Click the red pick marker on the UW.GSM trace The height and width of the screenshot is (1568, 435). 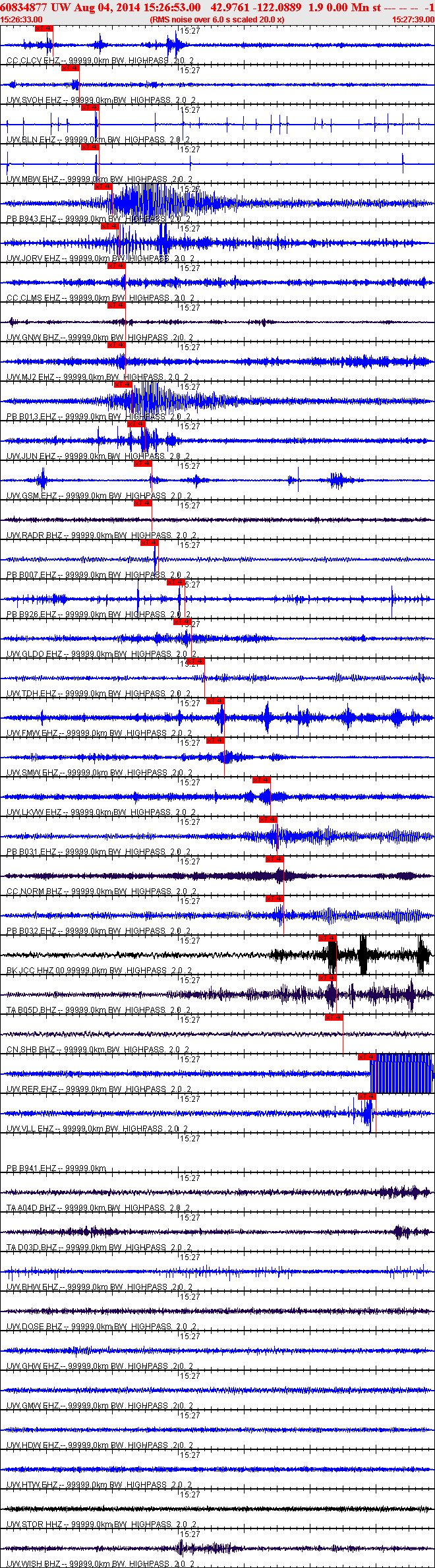click(142, 464)
